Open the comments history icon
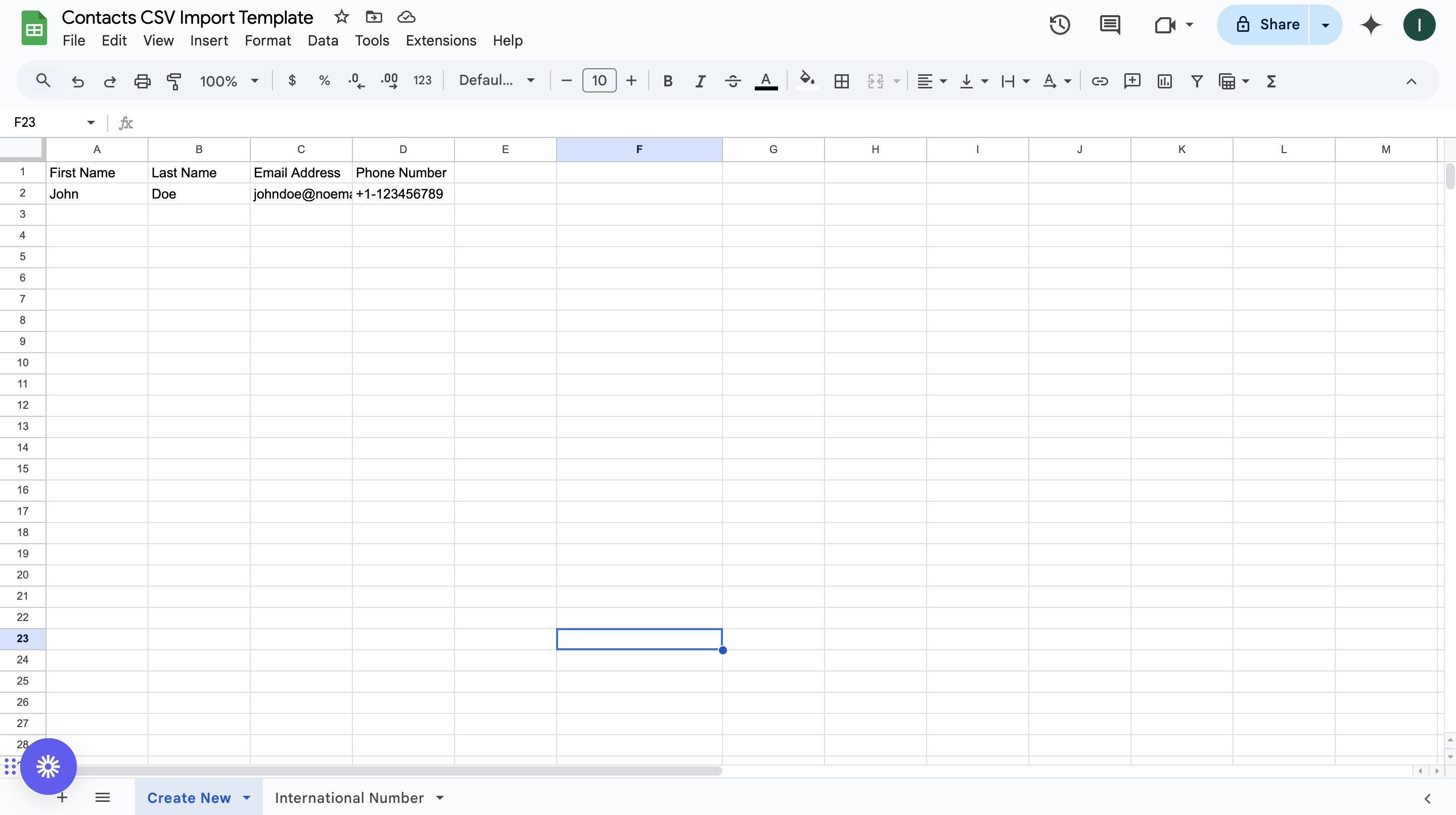 (x=1110, y=25)
